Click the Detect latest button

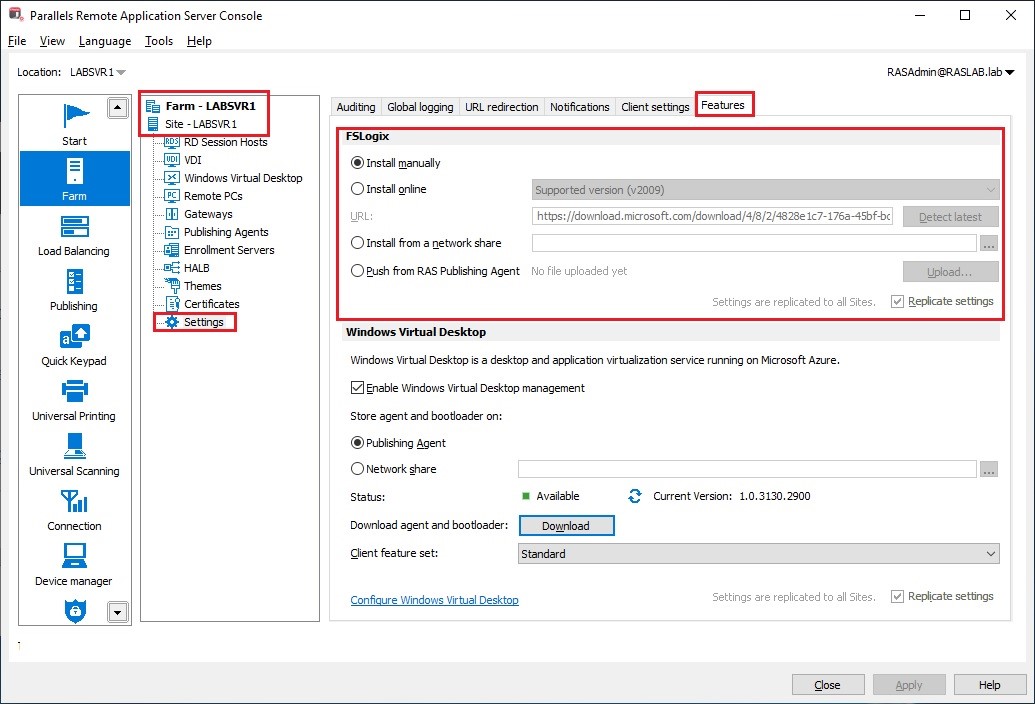950,216
